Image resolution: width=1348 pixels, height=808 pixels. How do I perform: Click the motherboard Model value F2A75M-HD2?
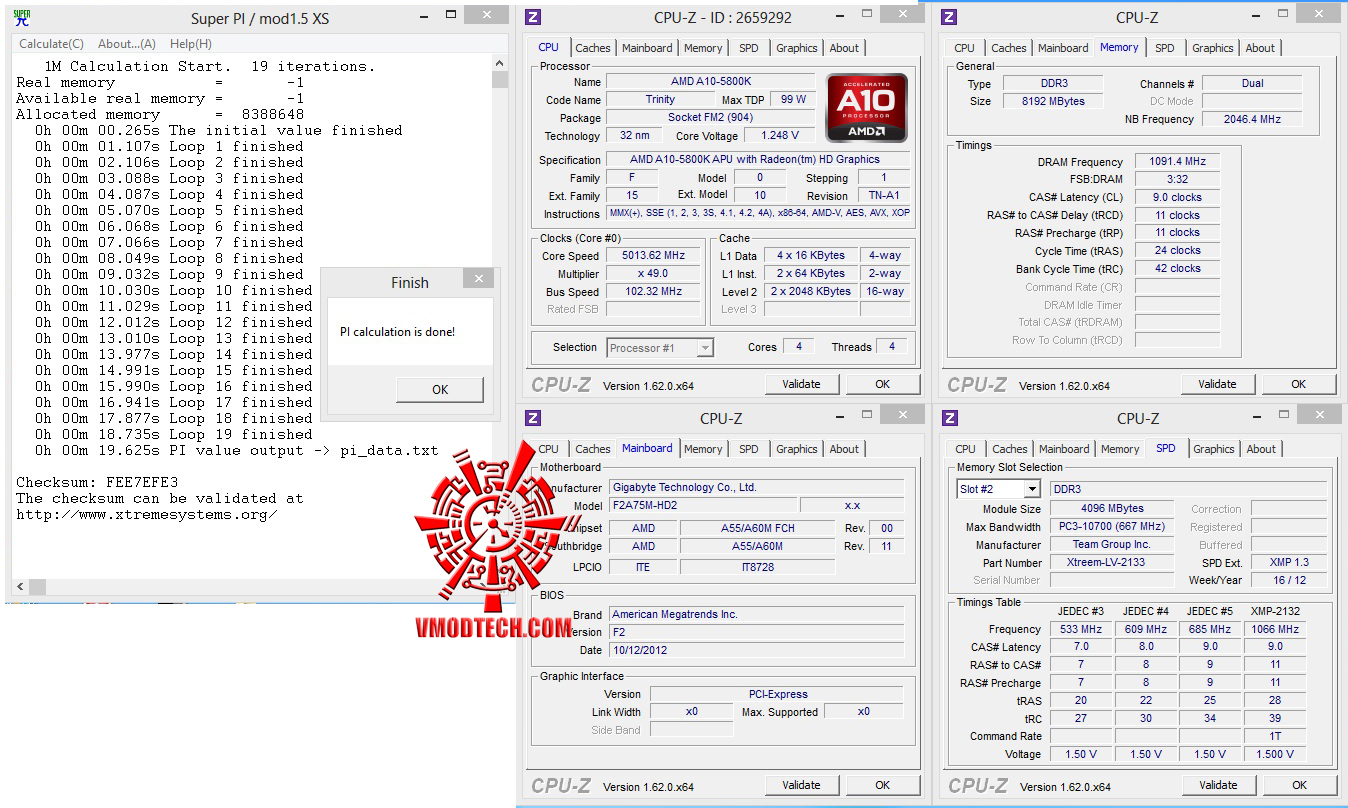(702, 506)
